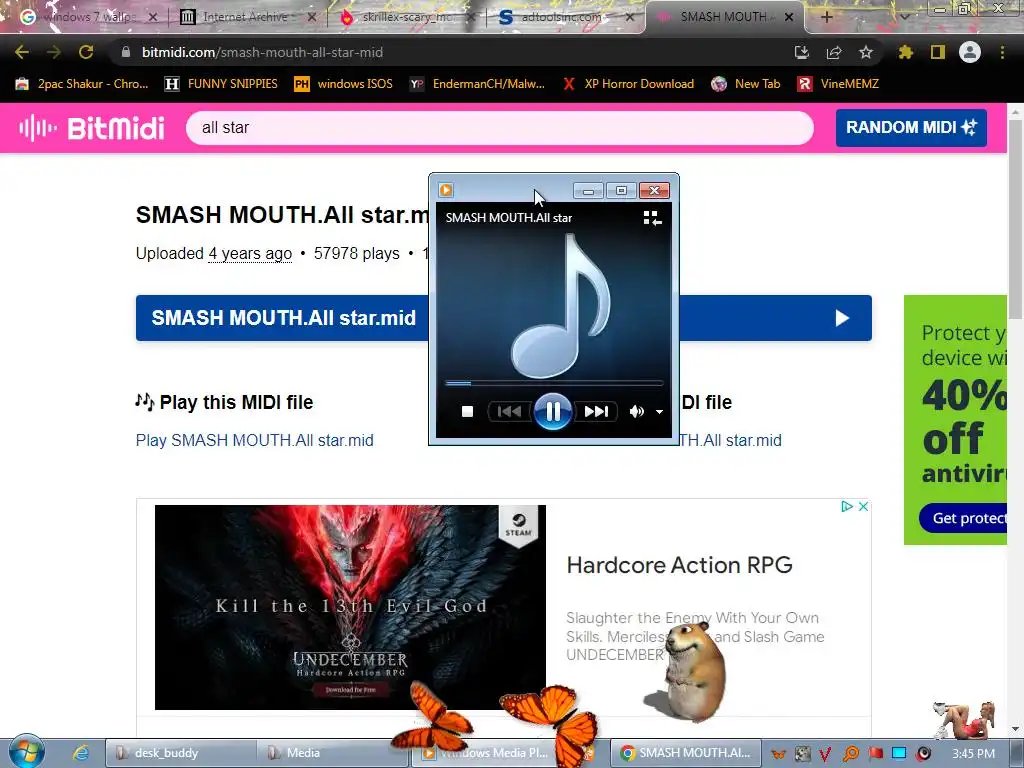Image resolution: width=1024 pixels, height=768 pixels.
Task: Close the SMASH MOUTH tab
Action: pos(789,18)
